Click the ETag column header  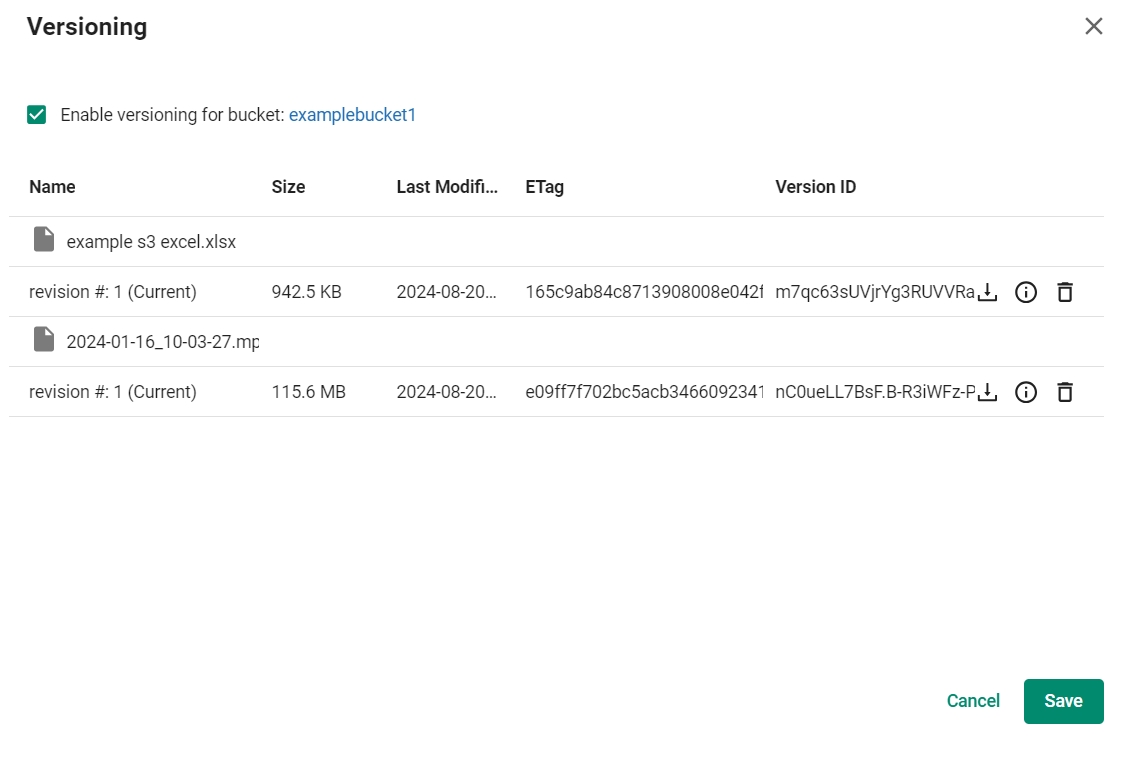[544, 187]
